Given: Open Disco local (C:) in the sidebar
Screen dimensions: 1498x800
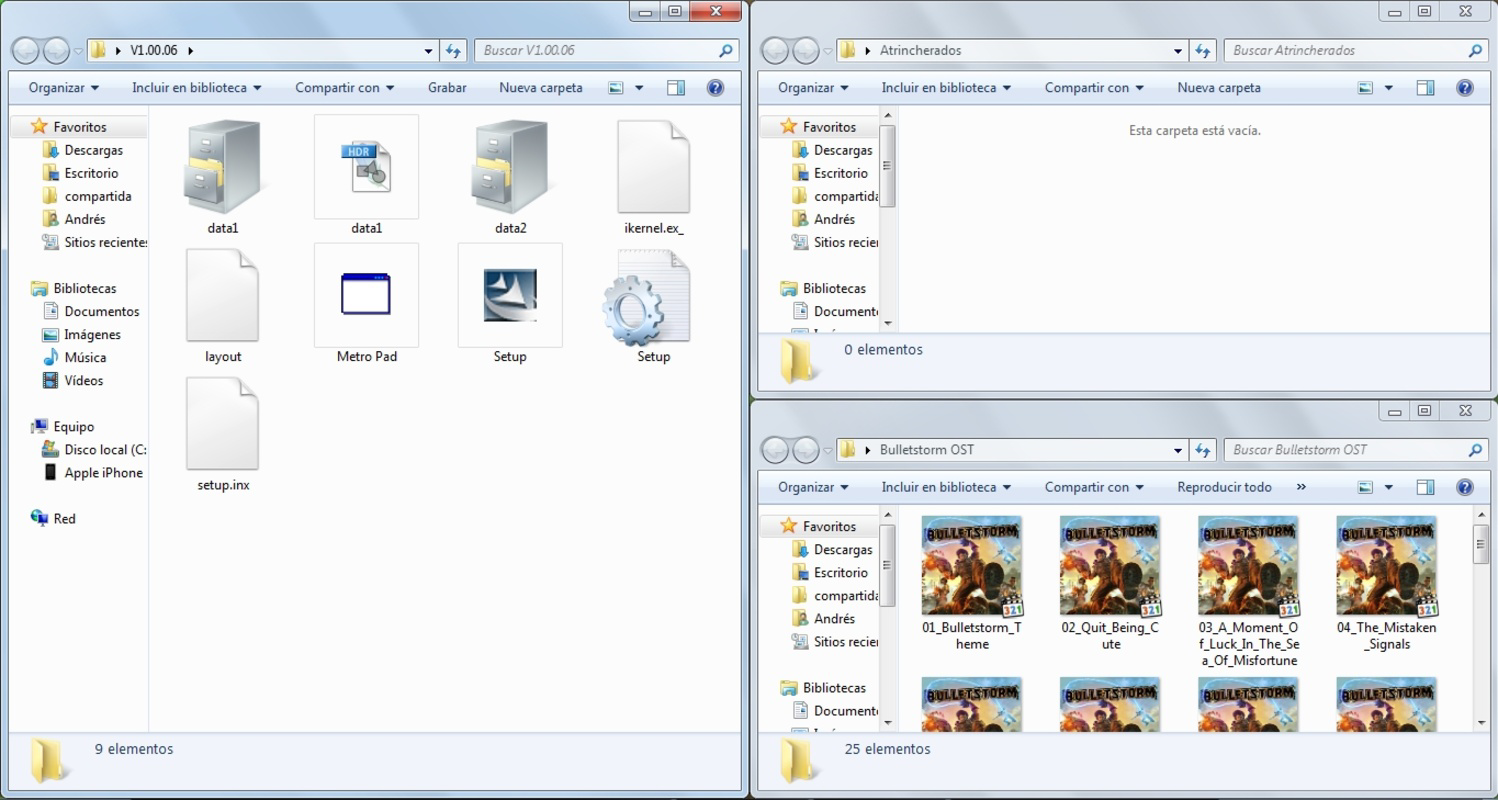Looking at the screenshot, I should [x=105, y=450].
